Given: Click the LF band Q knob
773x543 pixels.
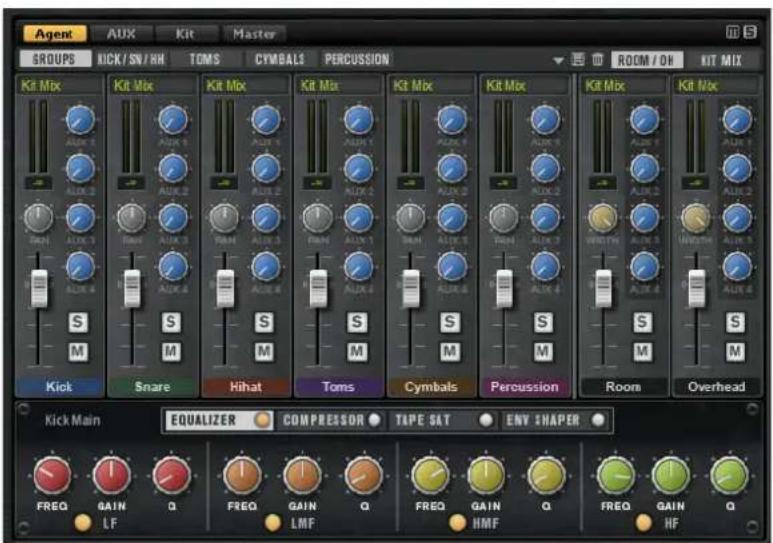Looking at the screenshot, I should coord(172,475).
